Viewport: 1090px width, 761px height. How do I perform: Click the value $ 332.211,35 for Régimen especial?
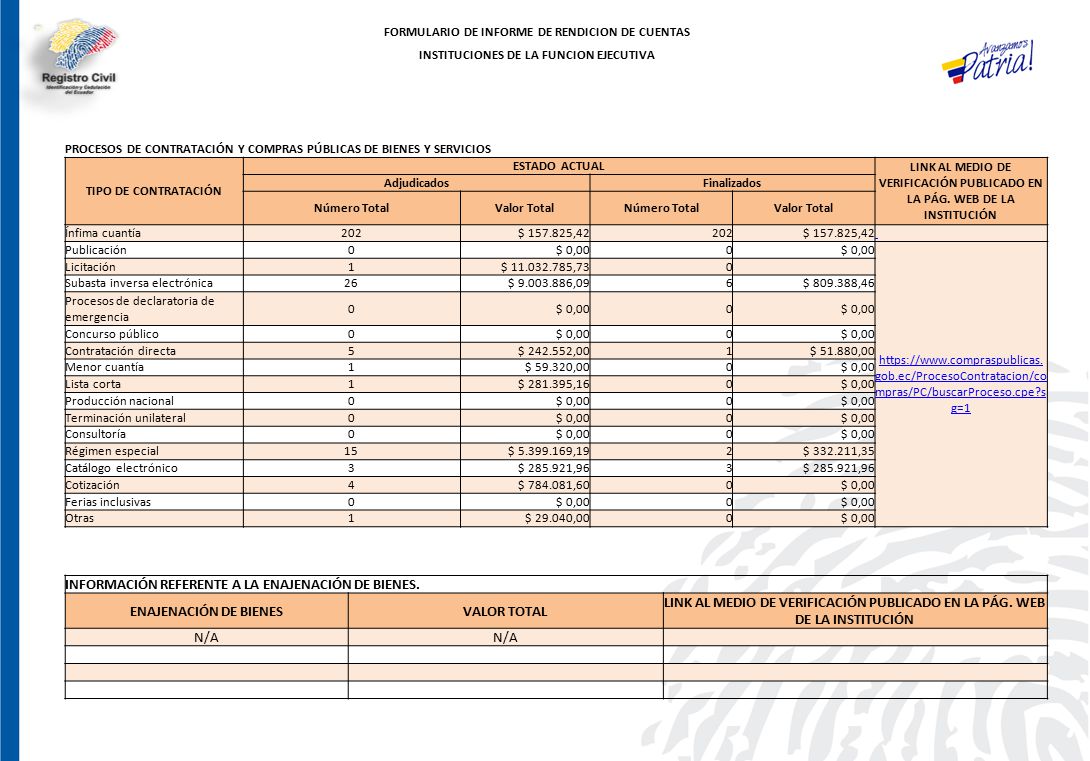coord(838,451)
